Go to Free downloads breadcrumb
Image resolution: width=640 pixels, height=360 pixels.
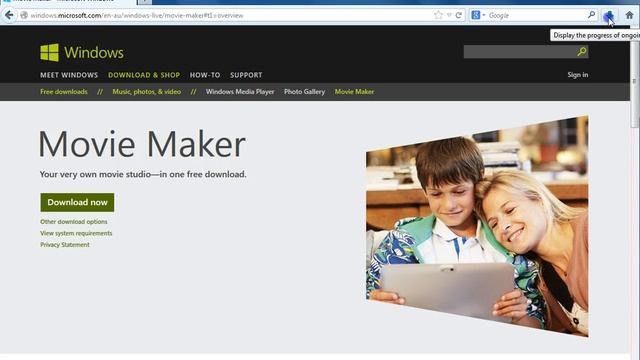tap(64, 92)
